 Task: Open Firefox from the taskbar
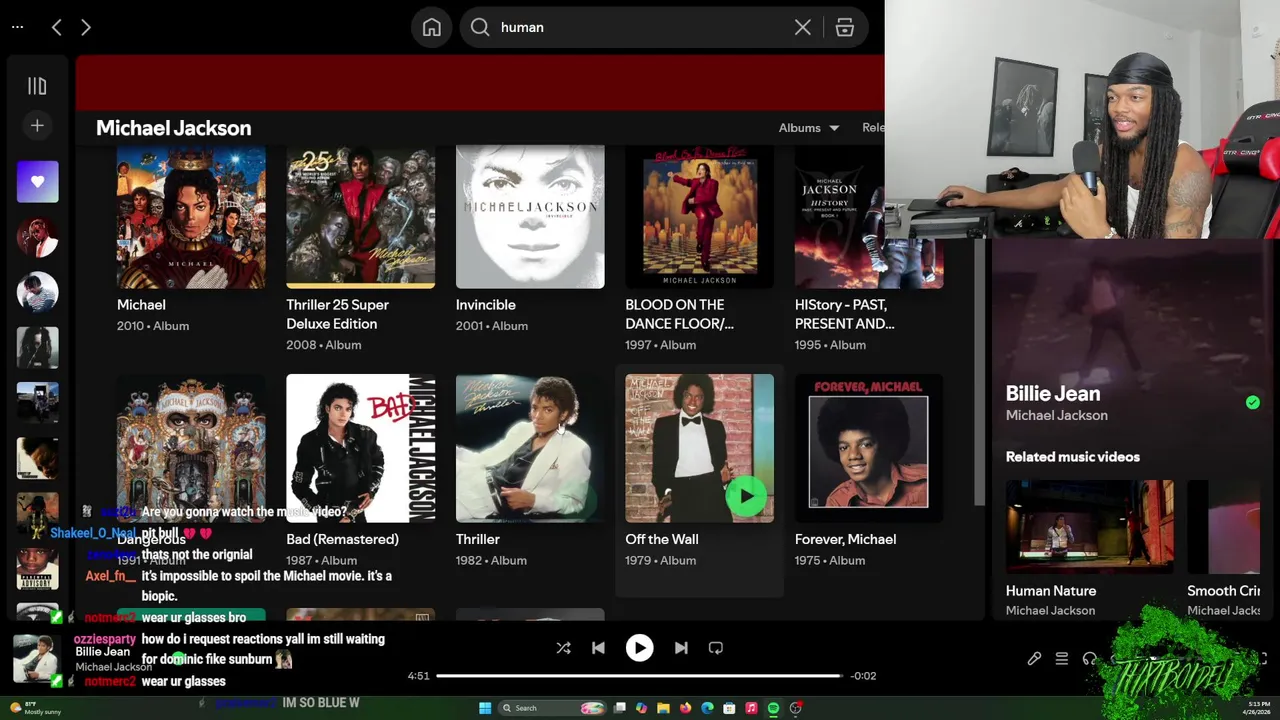click(685, 708)
